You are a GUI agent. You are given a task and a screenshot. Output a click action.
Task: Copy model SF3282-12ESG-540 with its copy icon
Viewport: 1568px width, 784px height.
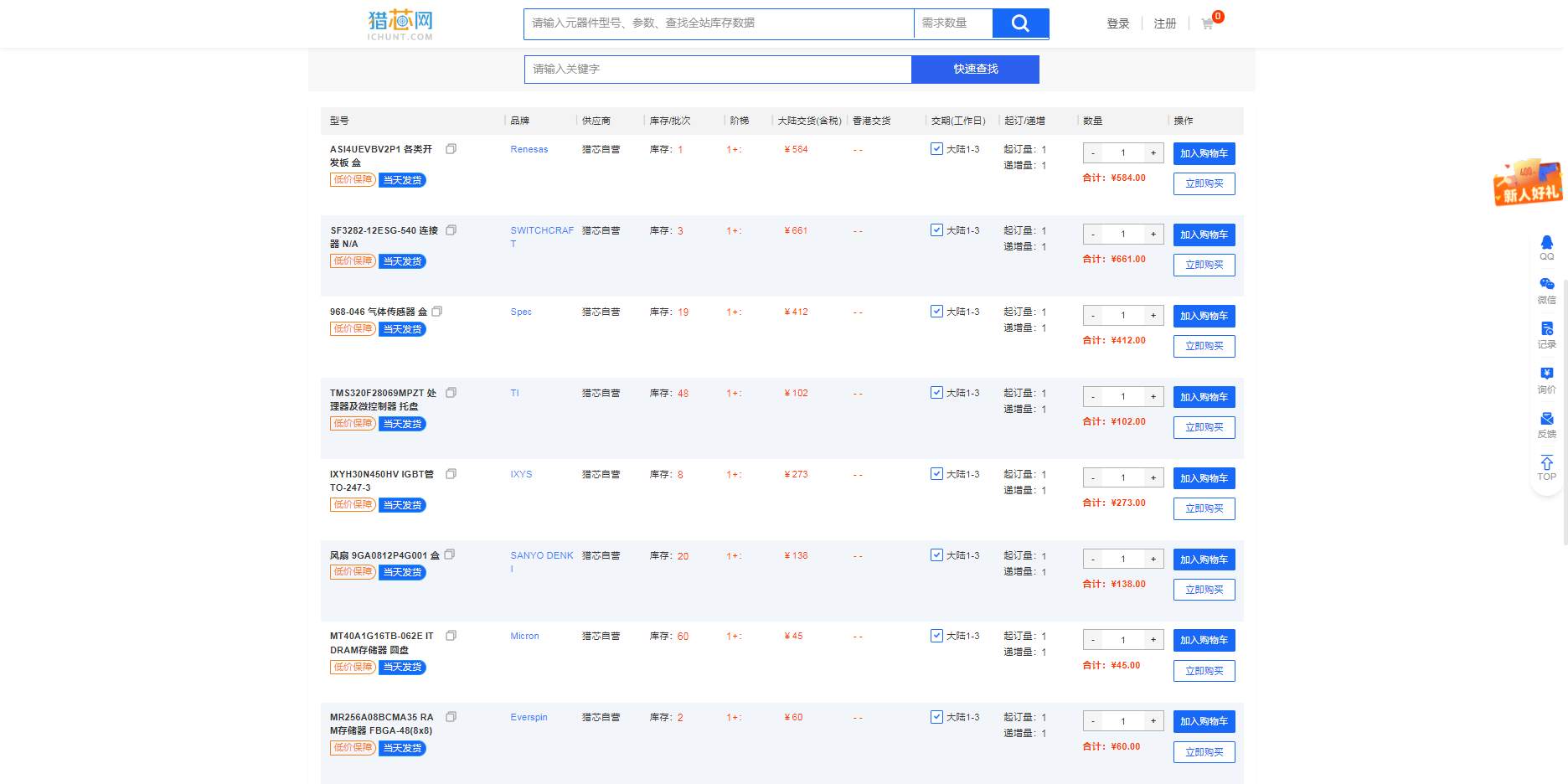point(451,230)
